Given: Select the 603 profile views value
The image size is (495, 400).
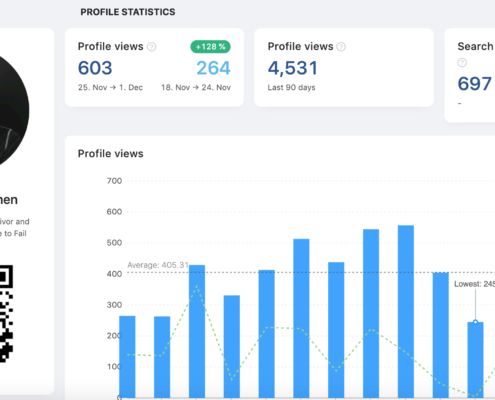Looking at the screenshot, I should [95, 68].
